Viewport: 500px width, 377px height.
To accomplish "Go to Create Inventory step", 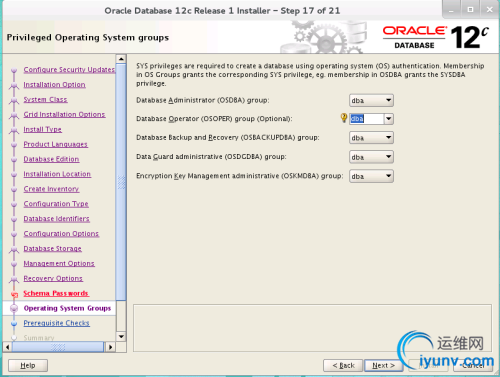I will 51,189.
